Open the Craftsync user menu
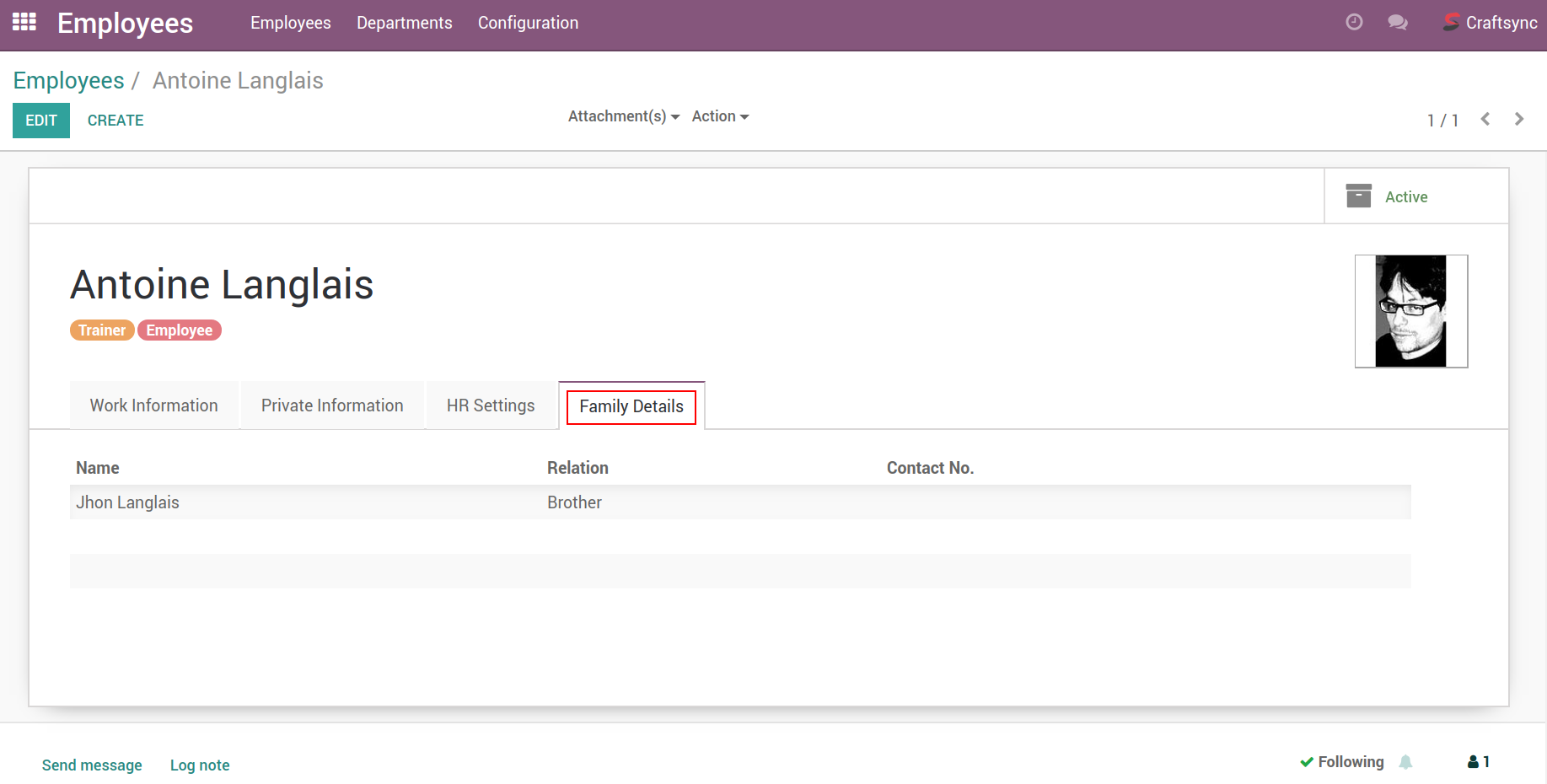Image resolution: width=1547 pixels, height=784 pixels. [x=1490, y=23]
